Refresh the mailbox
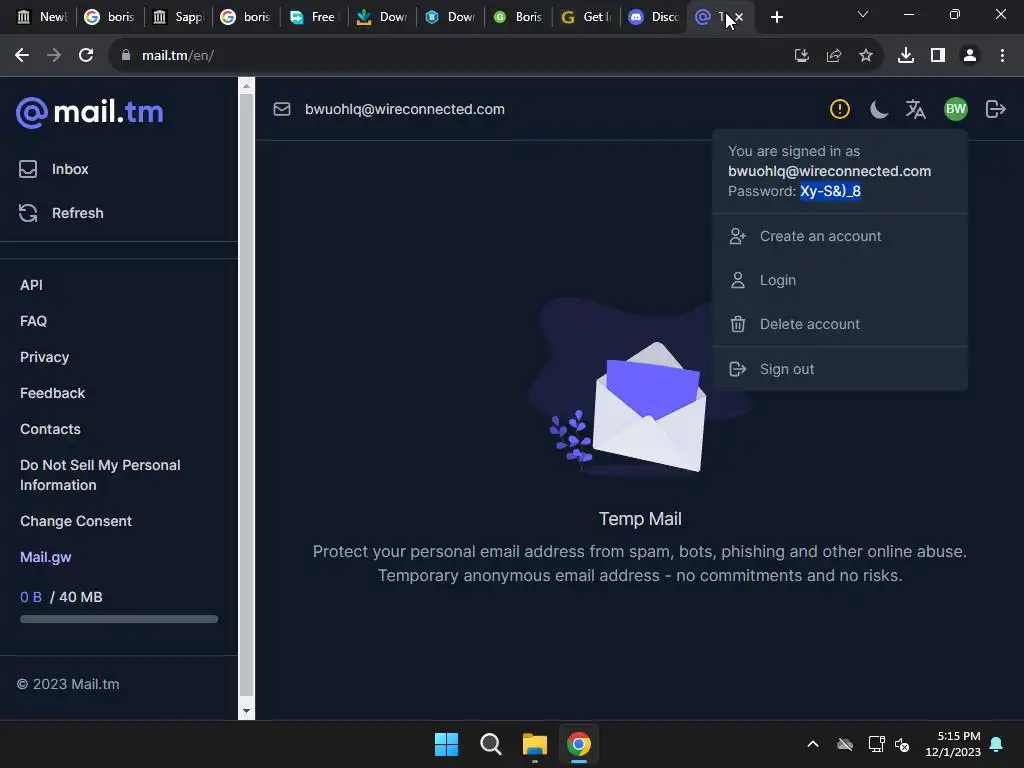This screenshot has height=768, width=1024. [x=61, y=213]
